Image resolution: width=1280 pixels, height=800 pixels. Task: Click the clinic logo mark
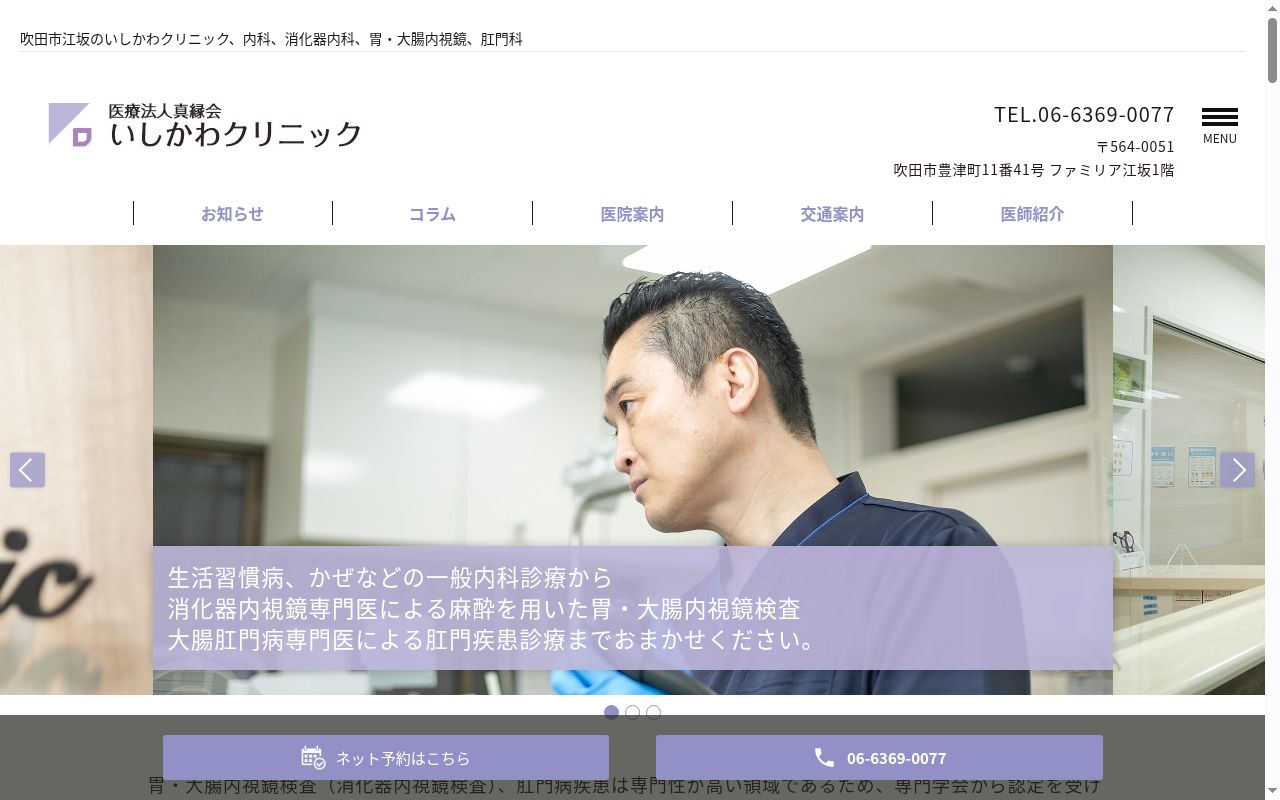tap(70, 125)
